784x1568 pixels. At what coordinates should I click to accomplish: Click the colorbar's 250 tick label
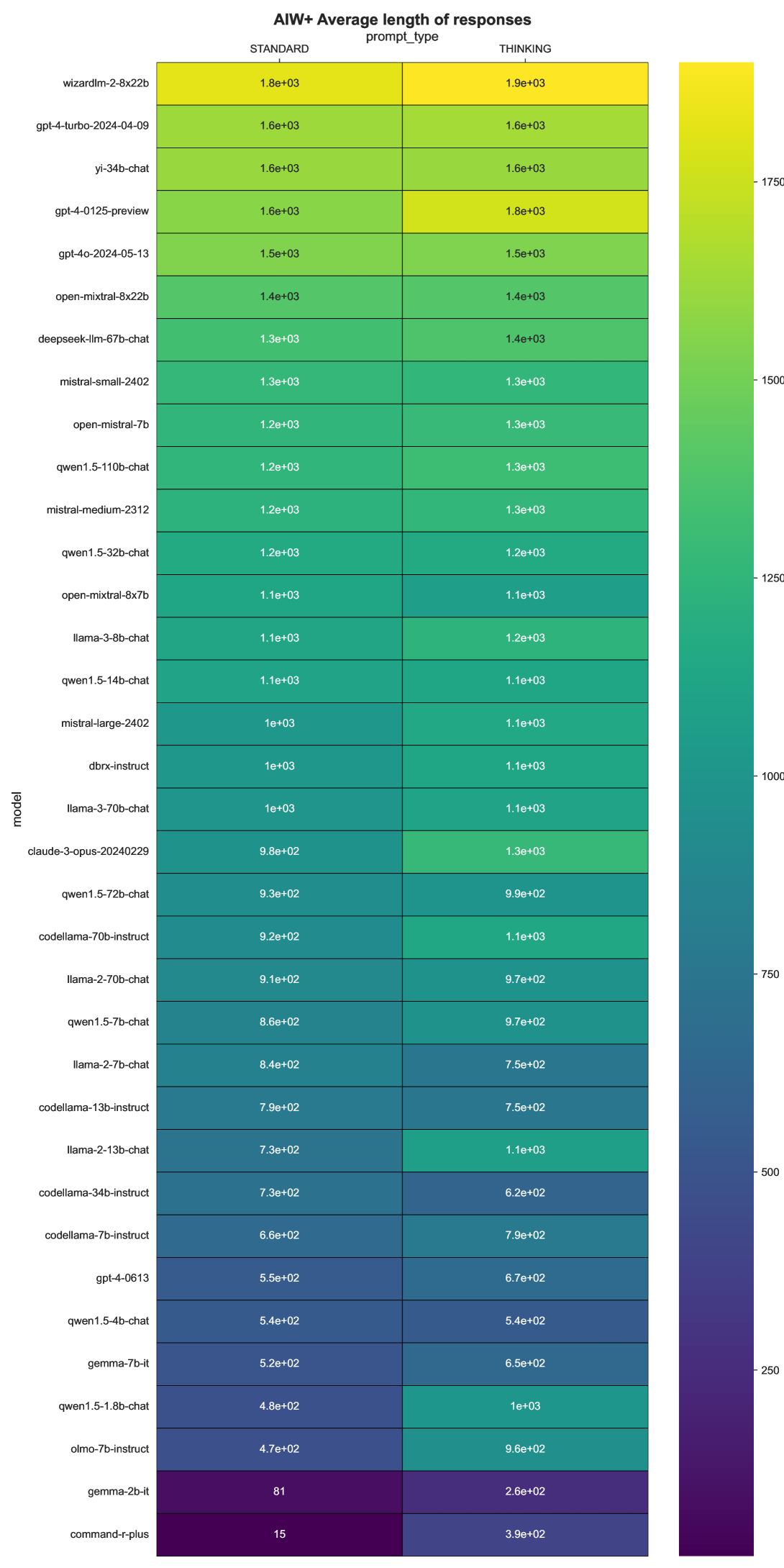(x=770, y=1370)
